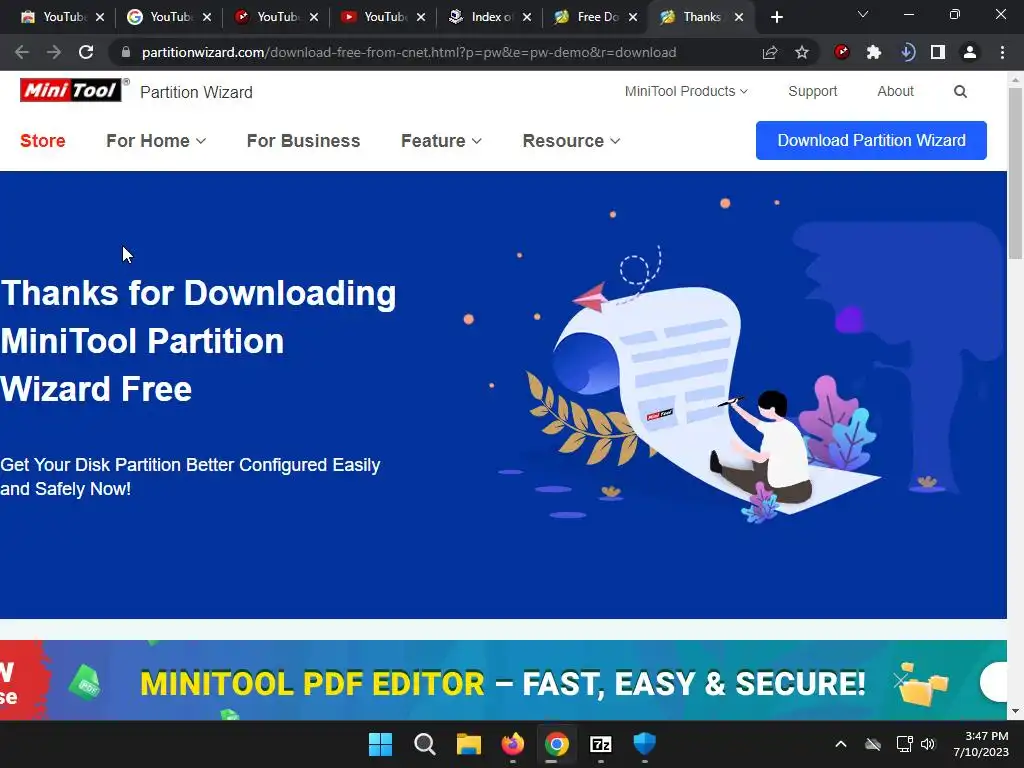The width and height of the screenshot is (1024, 768).
Task: Reload the partitionwizard.com page
Action: point(86,52)
